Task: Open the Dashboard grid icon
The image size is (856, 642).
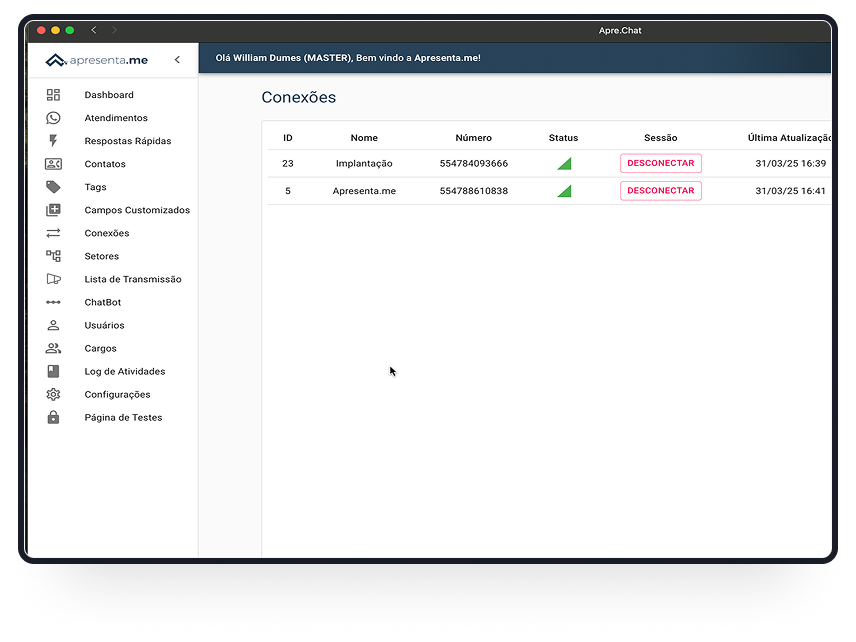Action: [53, 95]
